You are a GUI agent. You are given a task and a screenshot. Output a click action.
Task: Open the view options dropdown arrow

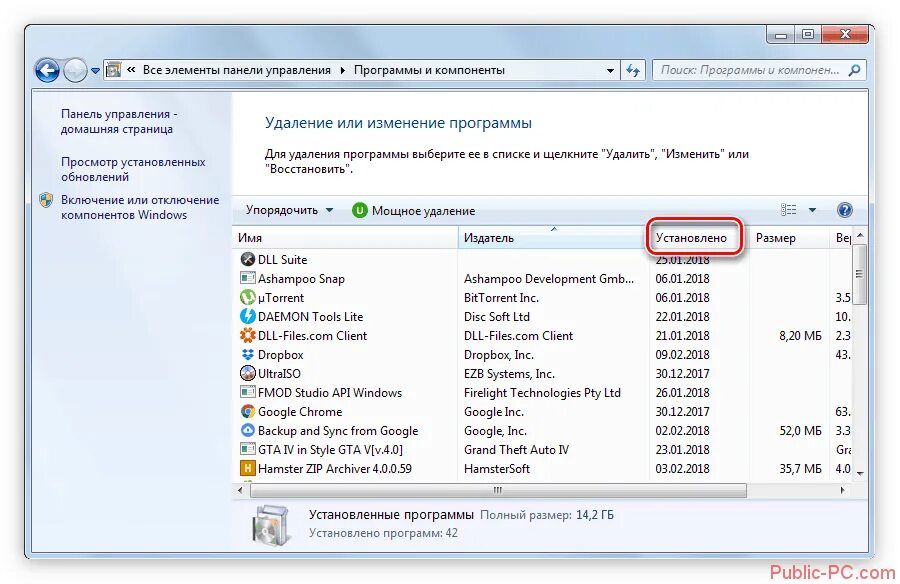pyautogui.click(x=812, y=210)
